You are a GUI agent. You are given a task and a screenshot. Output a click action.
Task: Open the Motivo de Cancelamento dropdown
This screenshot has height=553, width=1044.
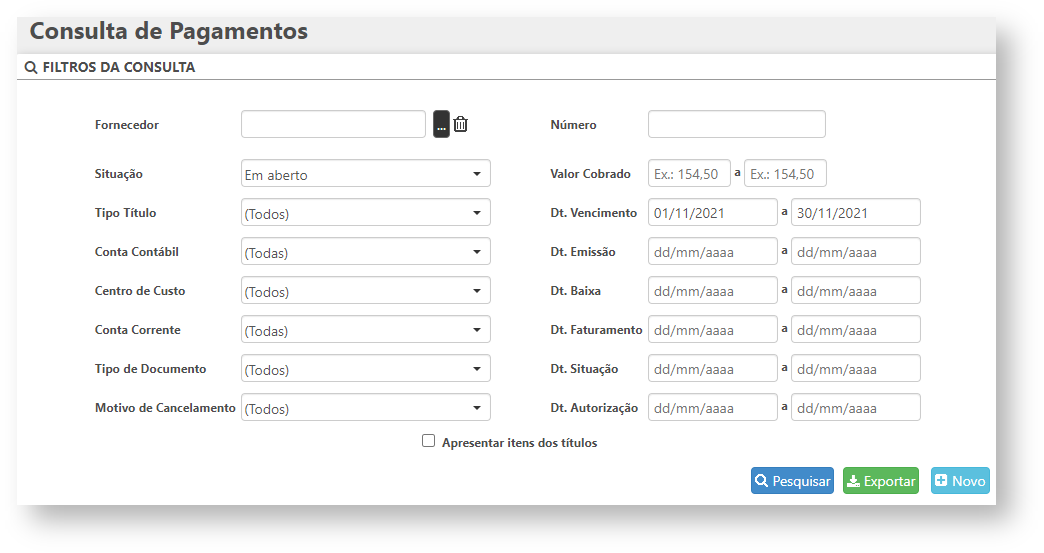click(366, 408)
